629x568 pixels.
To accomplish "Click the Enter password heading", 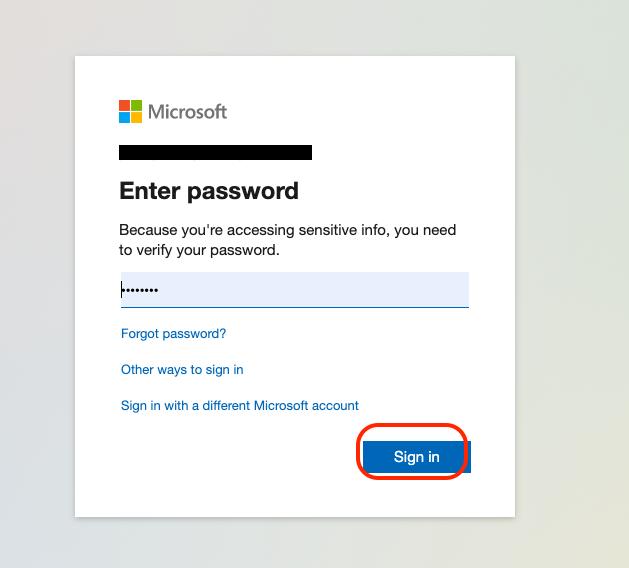I will coord(209,191).
